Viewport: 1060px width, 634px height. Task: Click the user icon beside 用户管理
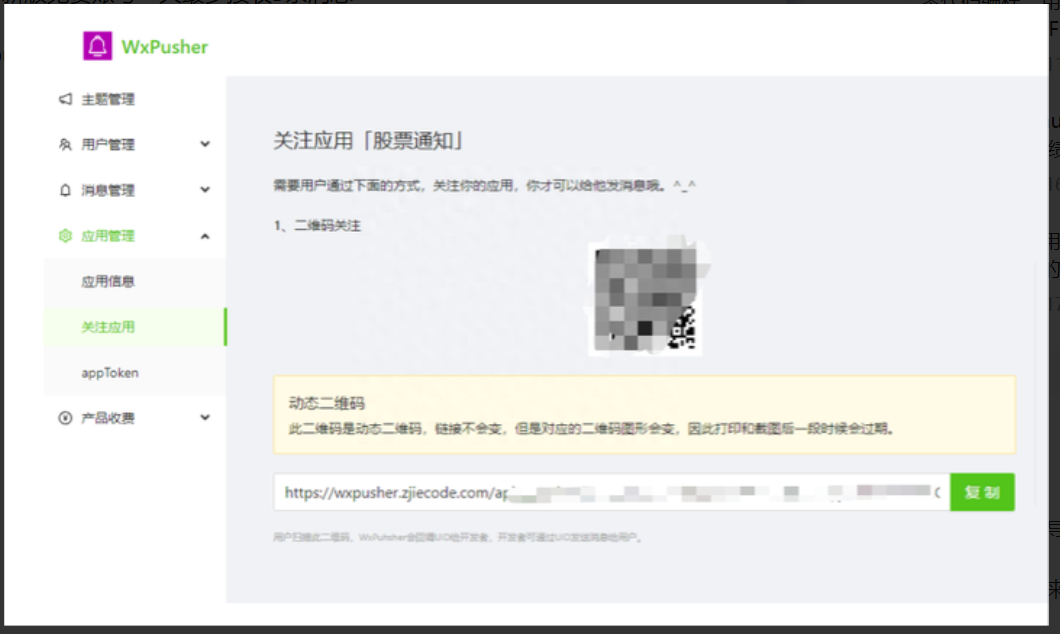click(x=65, y=144)
